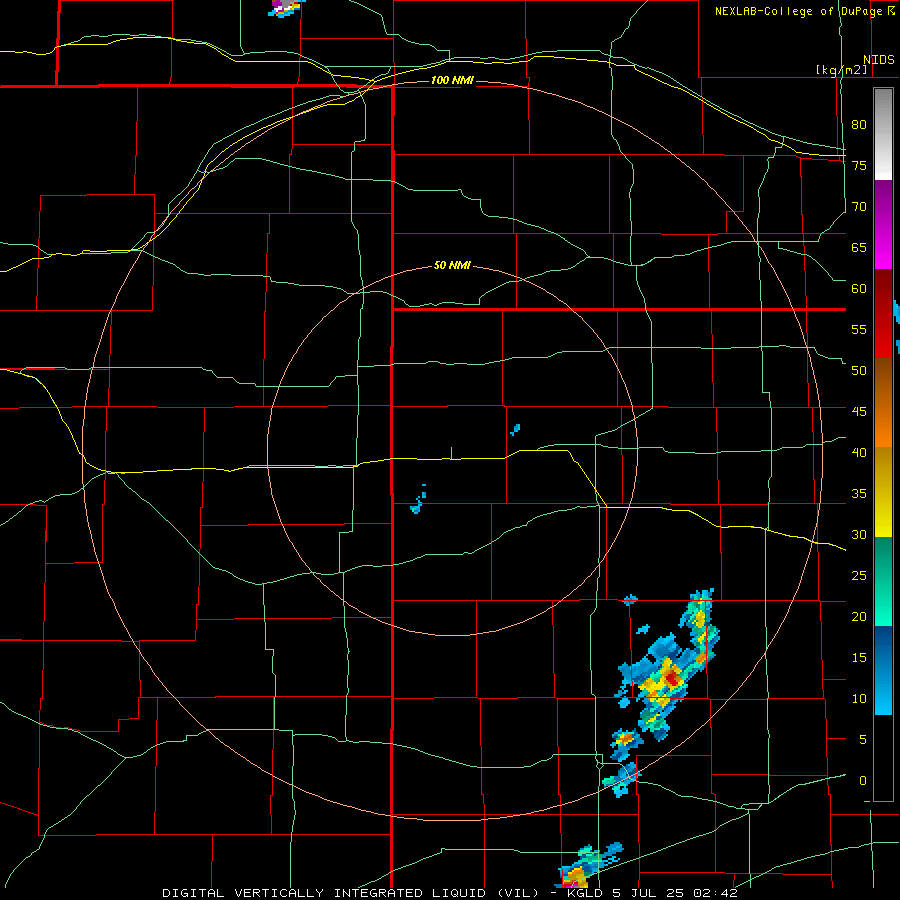The image size is (900, 900).
Task: Click the legend value 5
Action: coord(863,740)
